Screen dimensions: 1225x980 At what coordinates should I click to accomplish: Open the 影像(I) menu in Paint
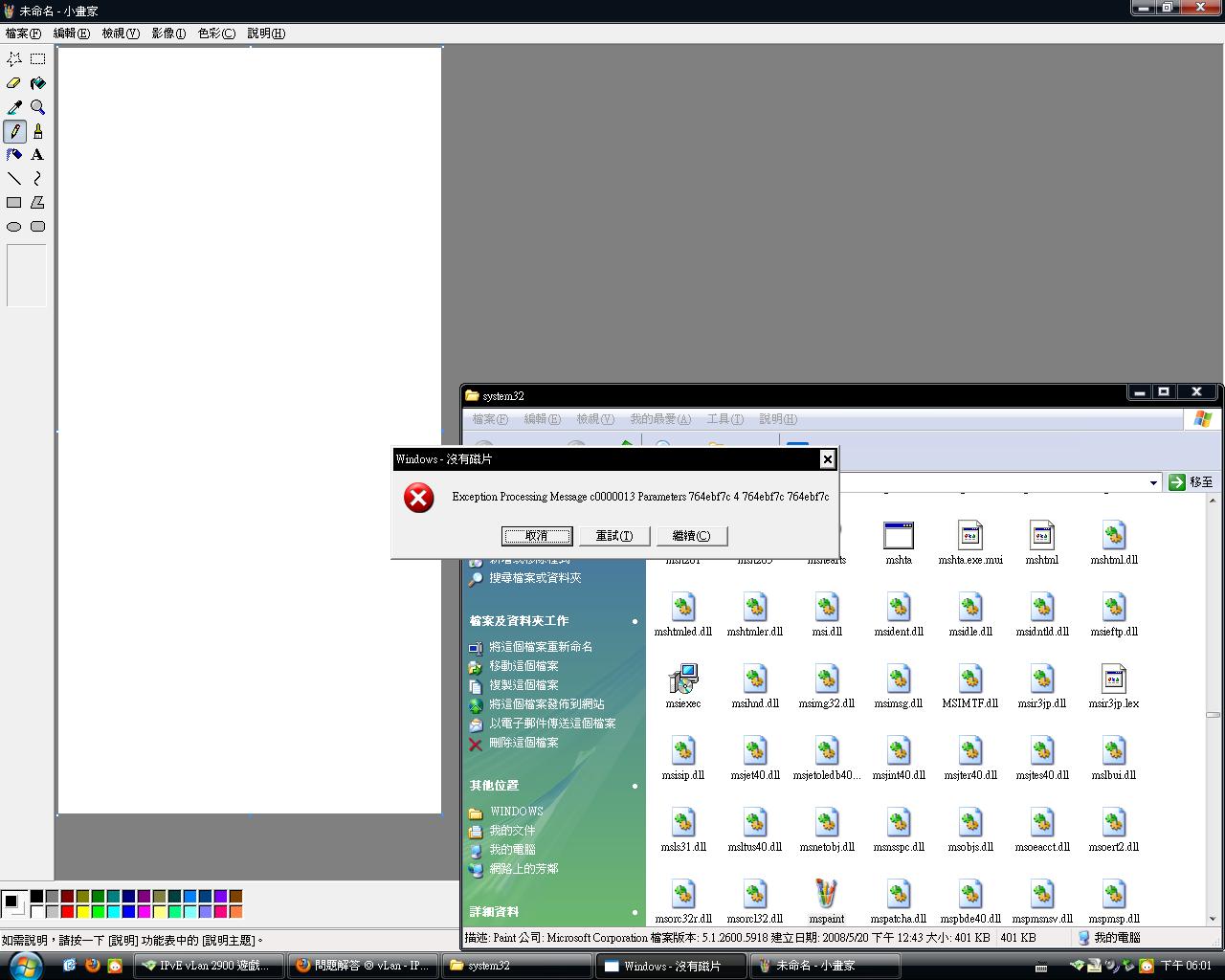click(168, 33)
